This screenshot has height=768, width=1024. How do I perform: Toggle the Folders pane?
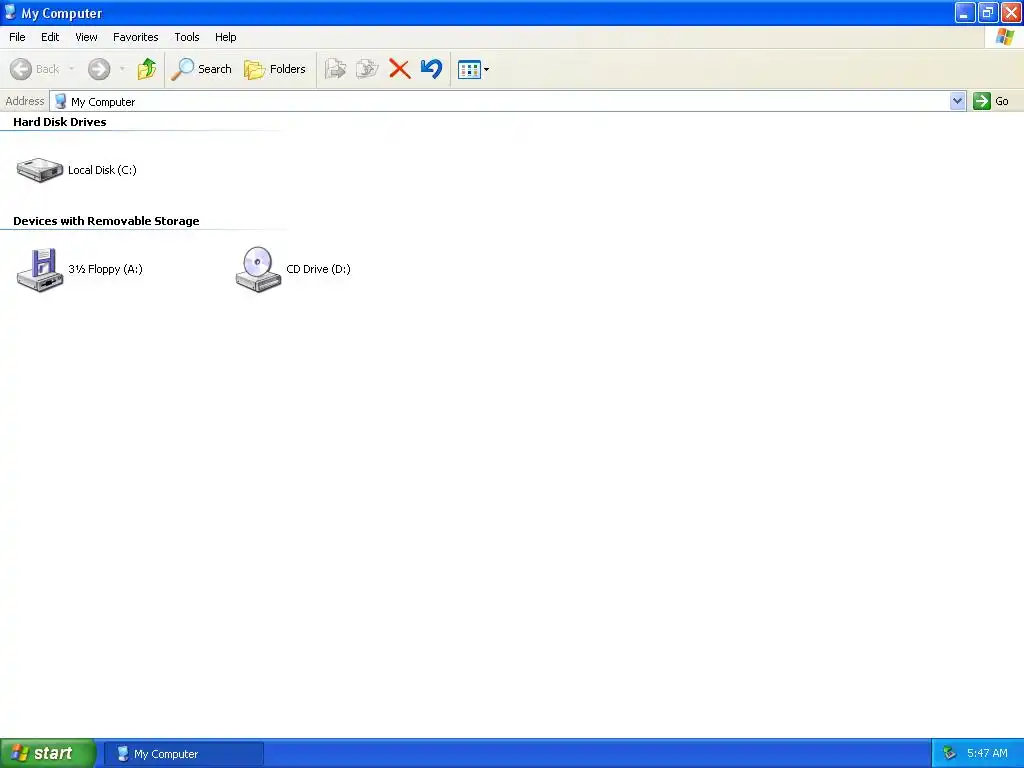point(275,69)
